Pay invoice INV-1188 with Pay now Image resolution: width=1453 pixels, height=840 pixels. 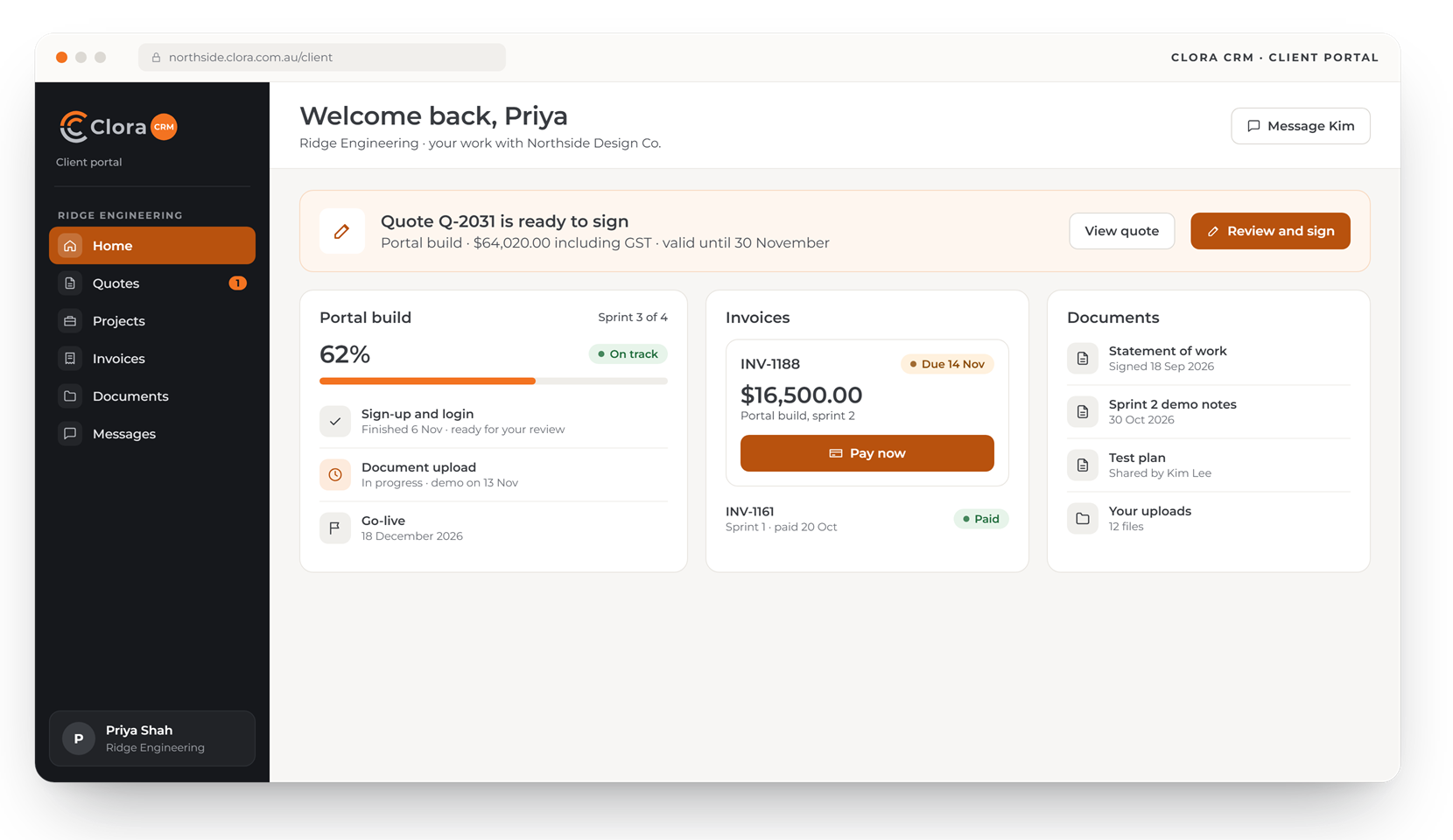point(867,453)
